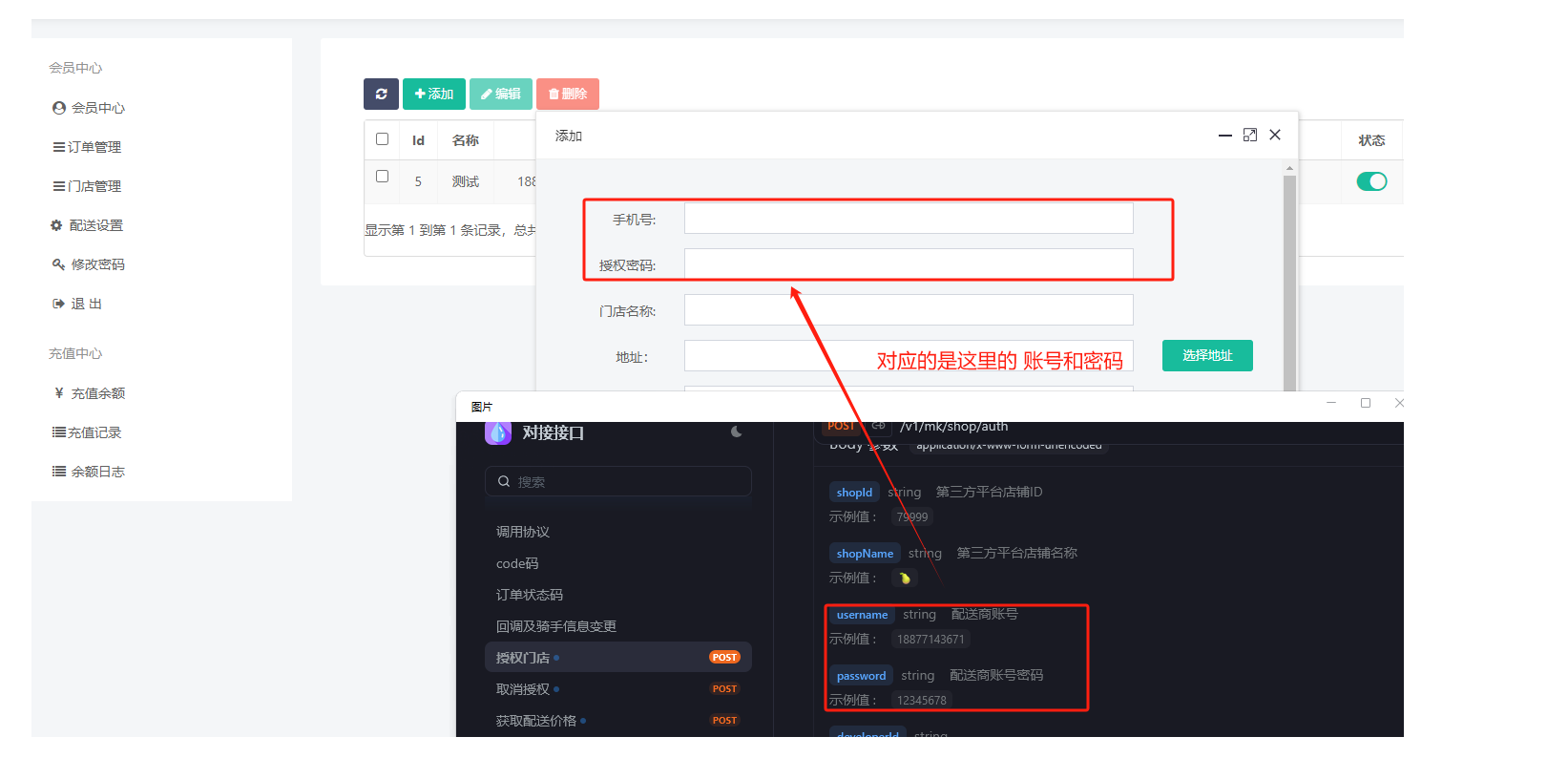Click the refresh icon button in toolbar
The width and height of the screenshot is (1568, 758).
pyautogui.click(x=381, y=94)
